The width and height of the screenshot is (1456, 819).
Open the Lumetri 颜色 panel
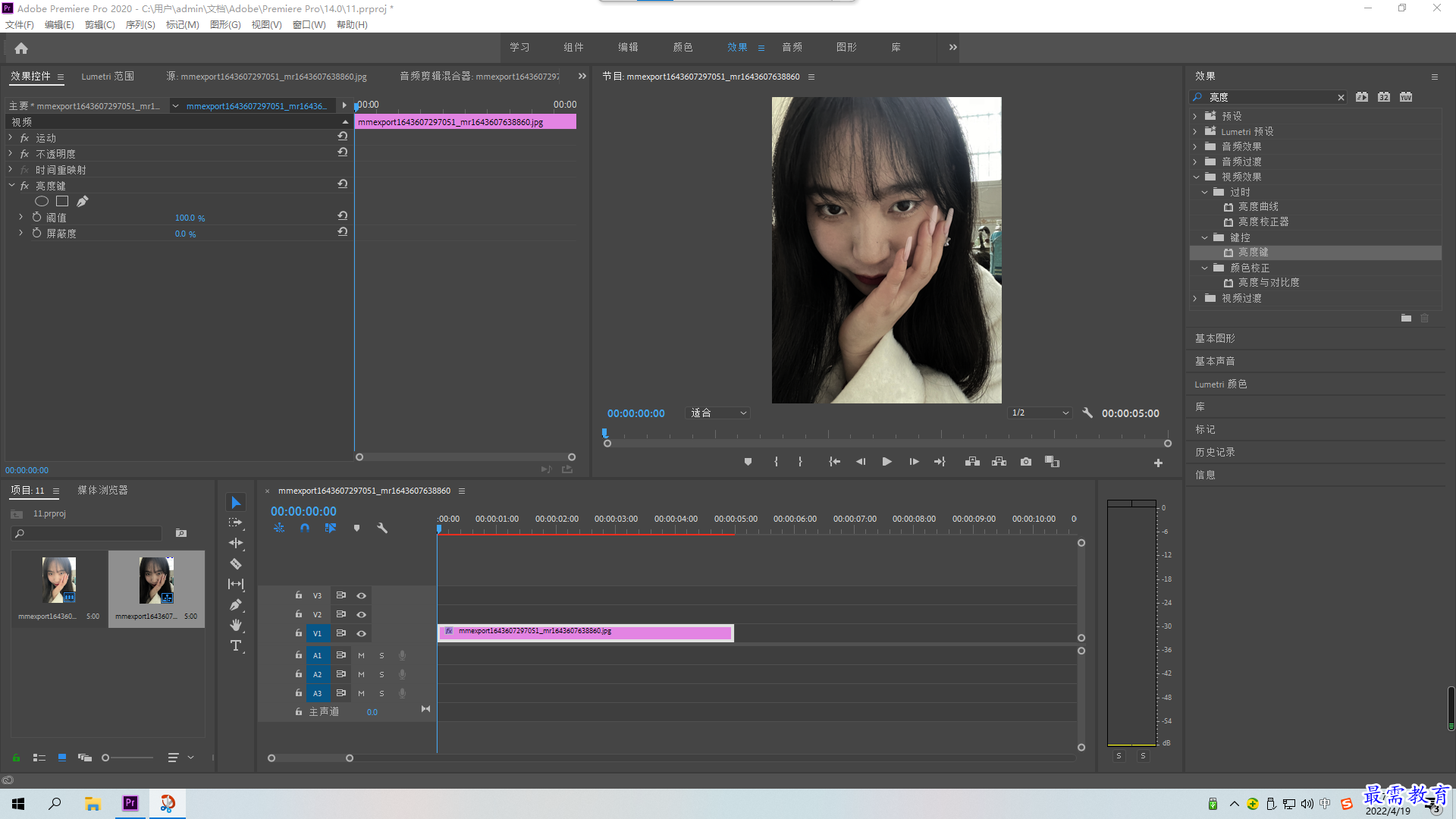(x=1221, y=384)
